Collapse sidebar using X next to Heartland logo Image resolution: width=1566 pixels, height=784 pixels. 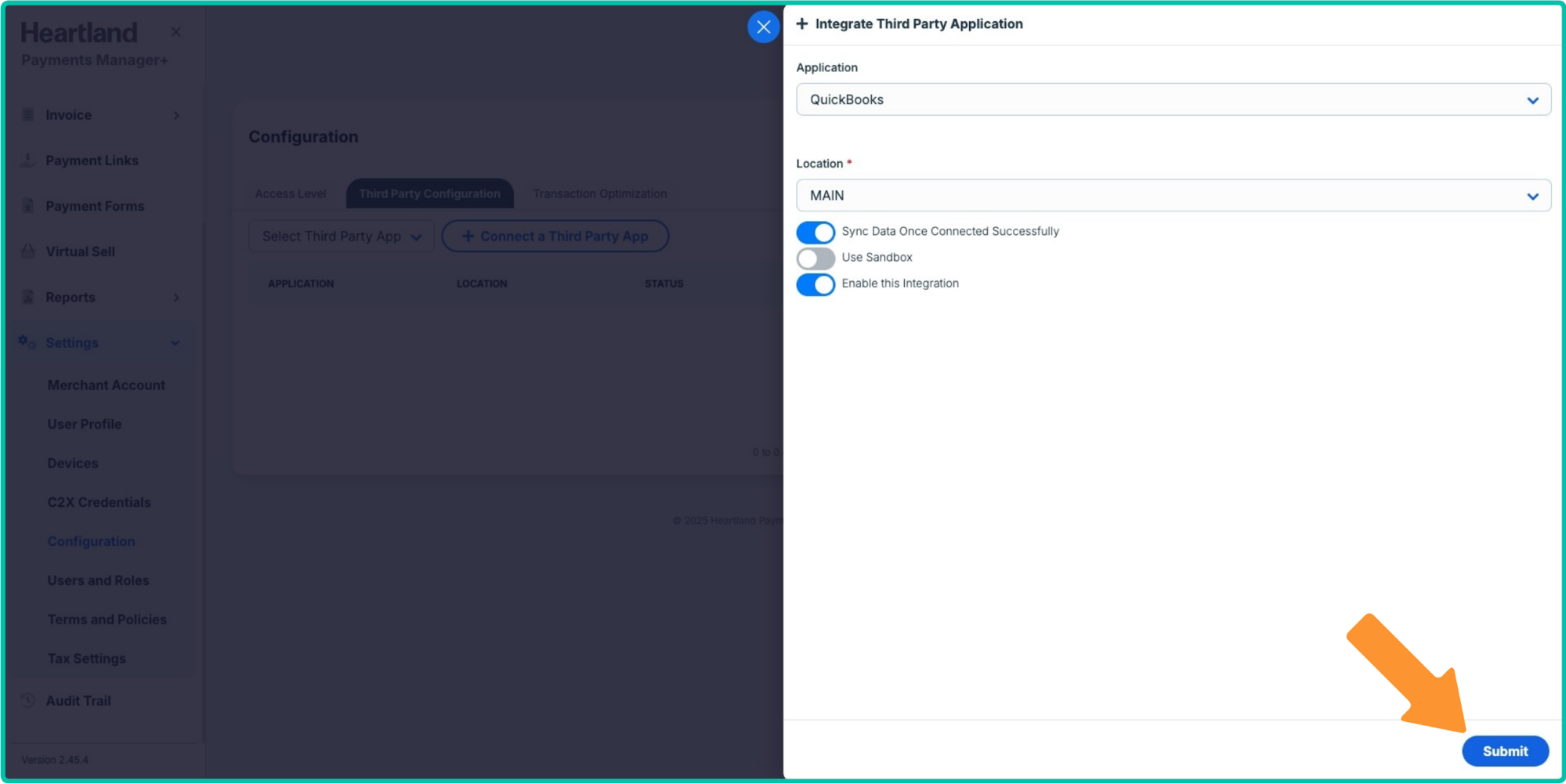click(x=175, y=32)
